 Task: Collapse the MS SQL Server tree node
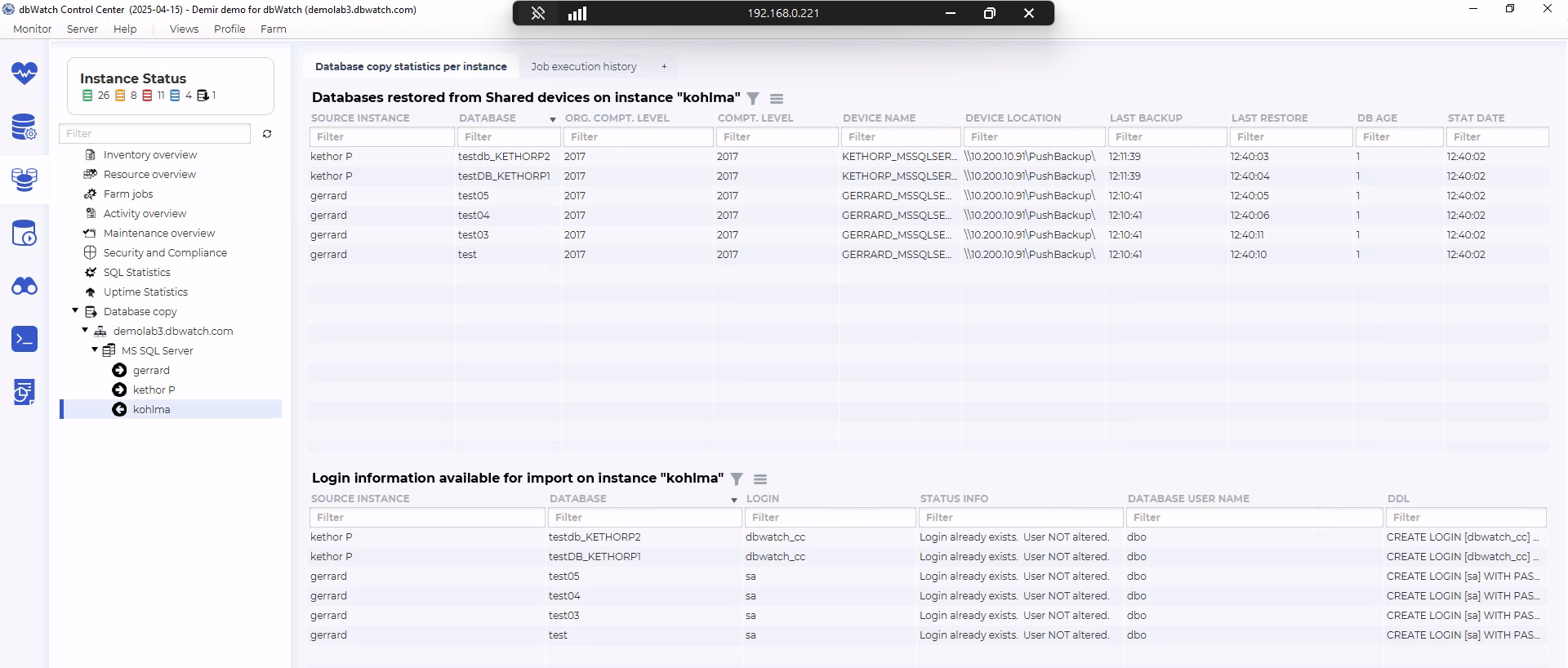click(95, 350)
